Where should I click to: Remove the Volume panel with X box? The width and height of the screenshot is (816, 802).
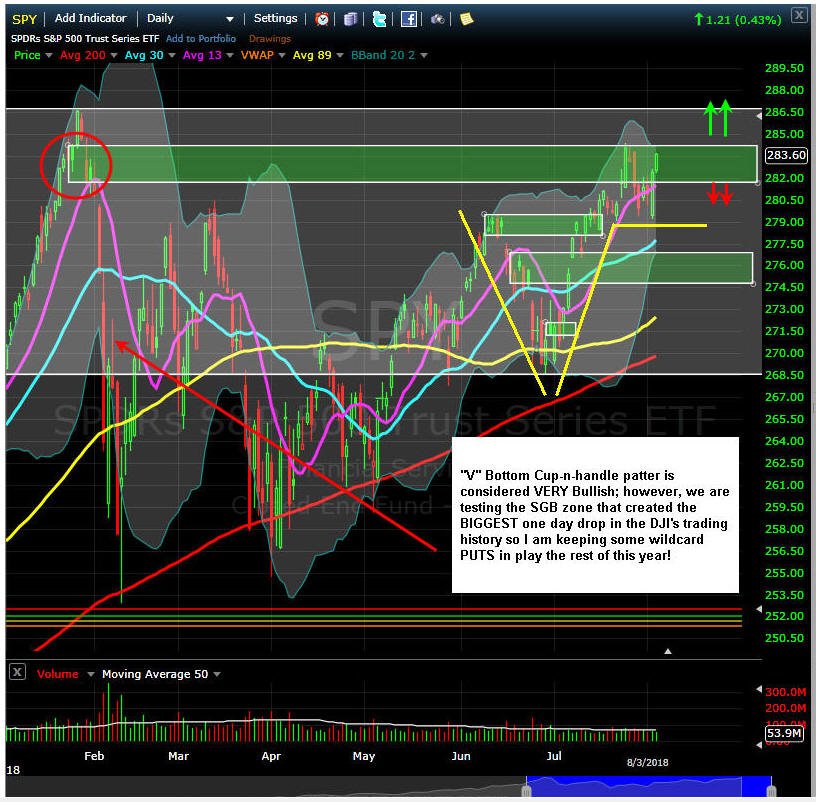pos(17,672)
